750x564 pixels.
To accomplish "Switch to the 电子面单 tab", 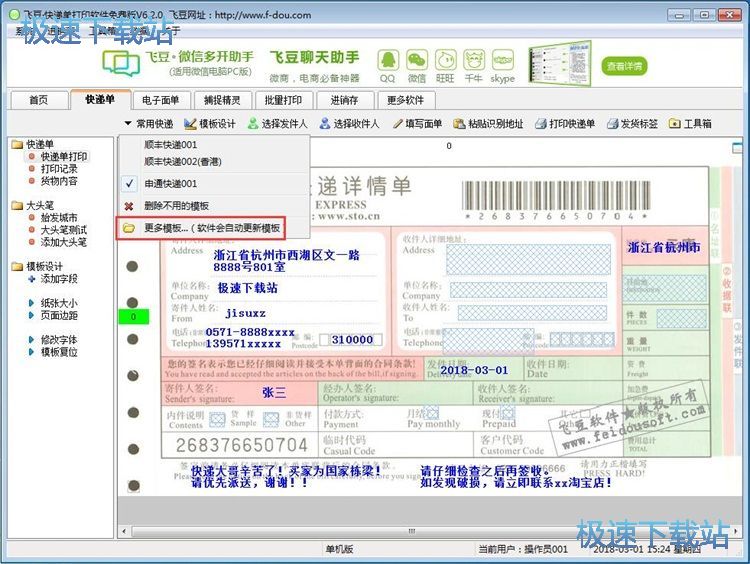I will 161,100.
